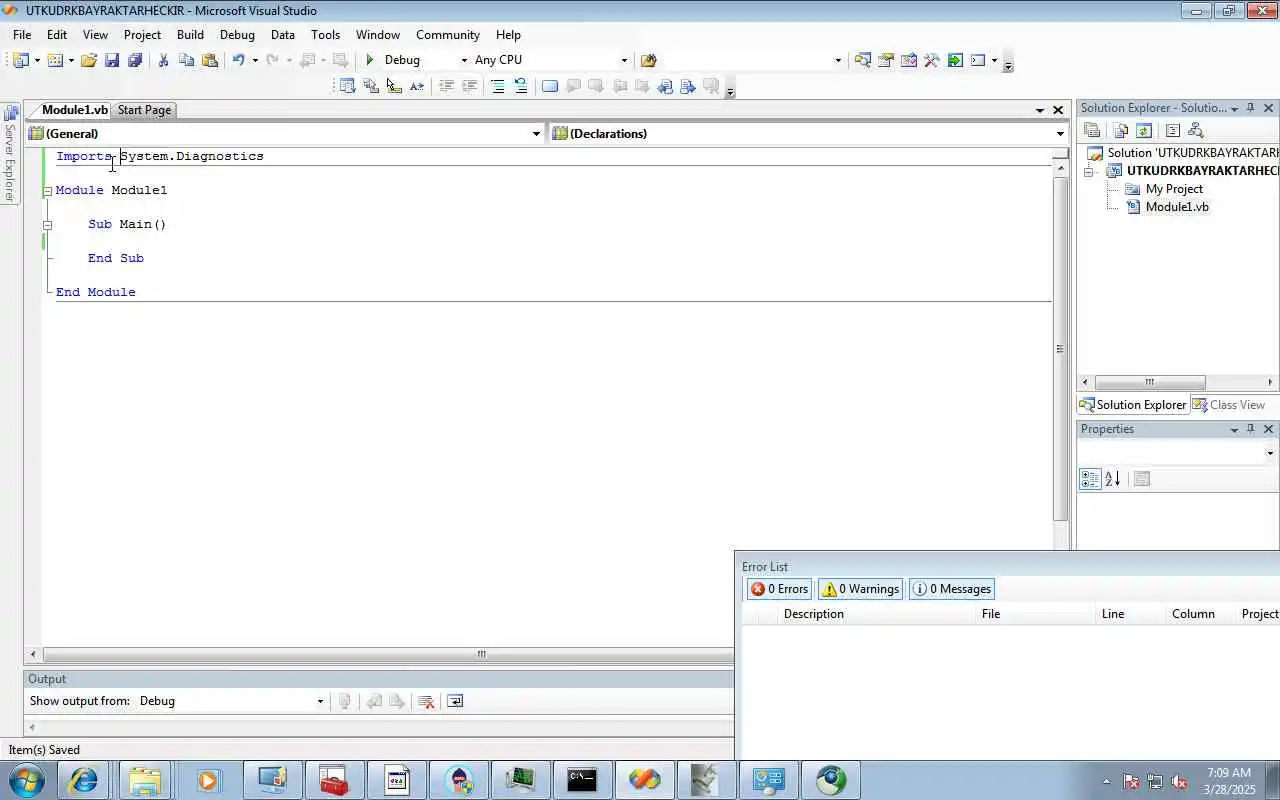Switch to the Class View tab
The height and width of the screenshot is (800, 1280).
pyautogui.click(x=1228, y=405)
